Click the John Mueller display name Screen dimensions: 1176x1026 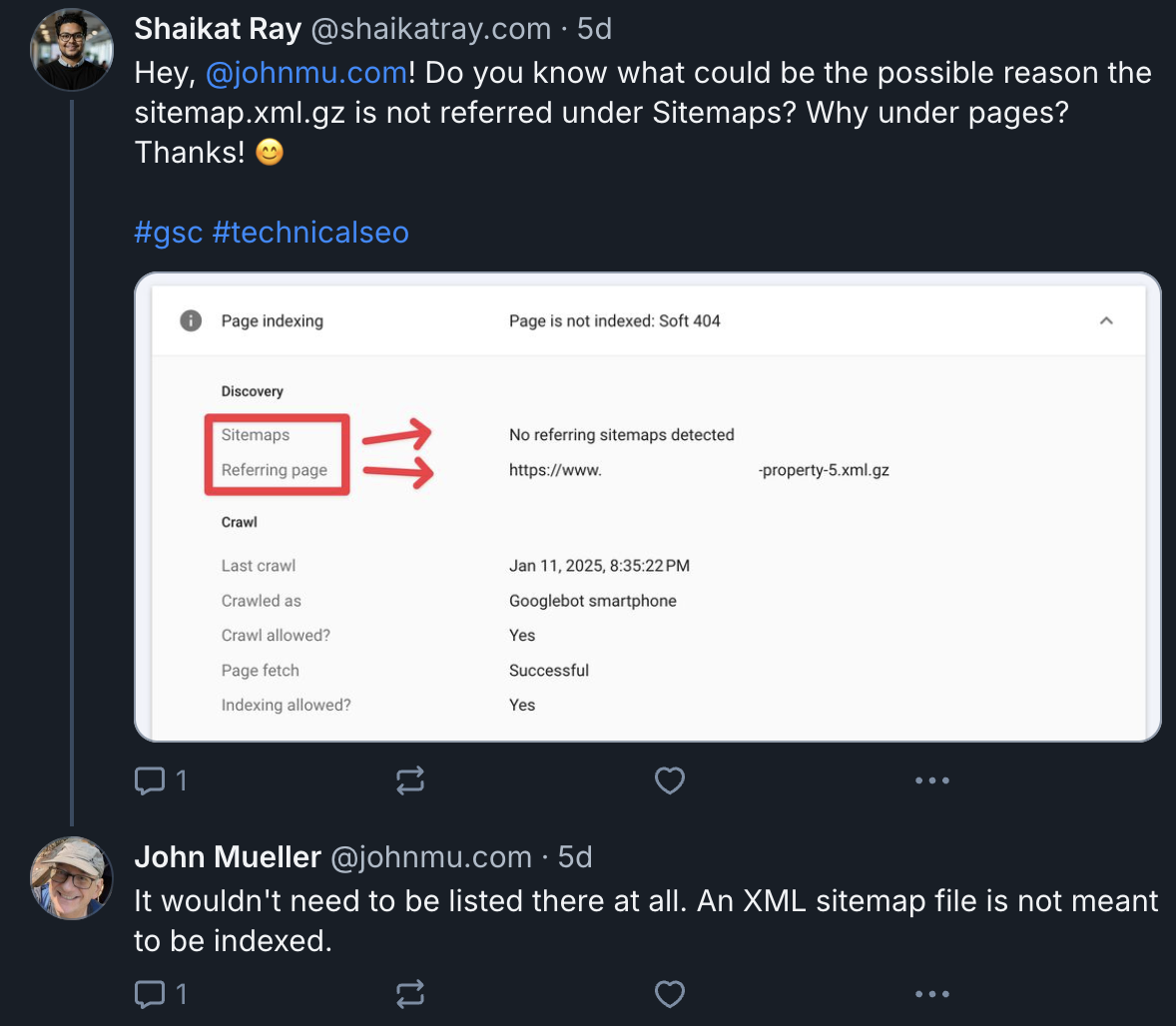[x=228, y=857]
